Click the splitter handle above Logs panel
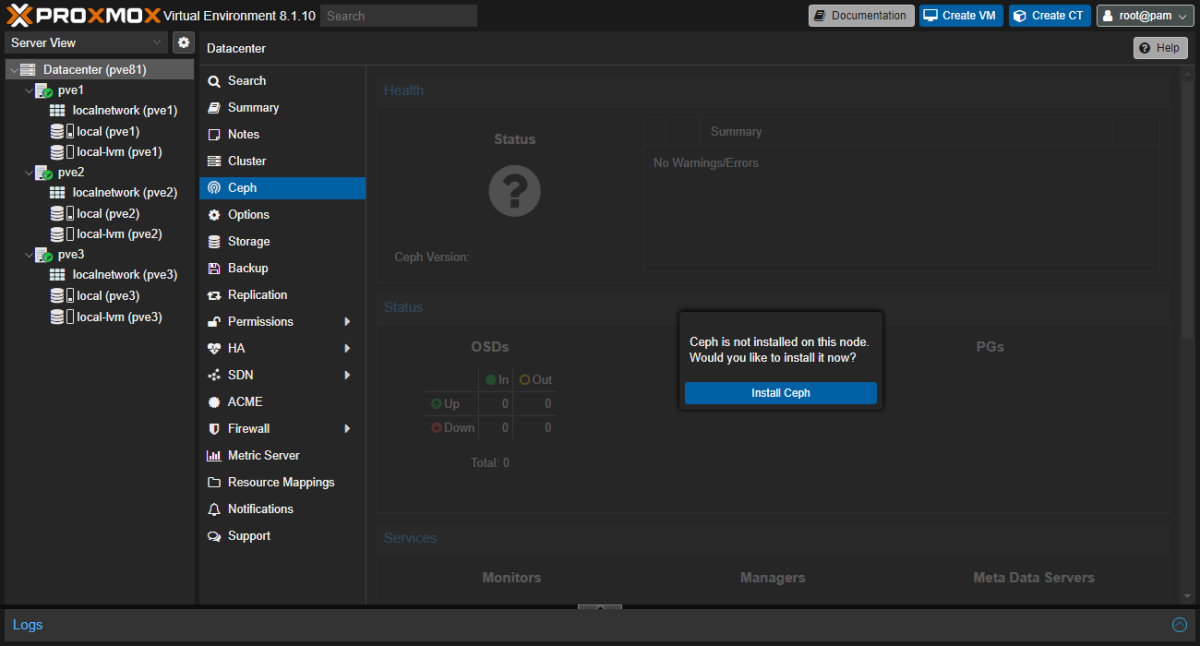 coord(600,606)
